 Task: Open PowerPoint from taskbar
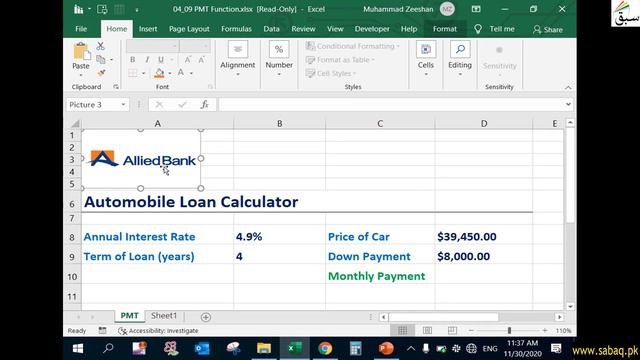pyautogui.click(x=386, y=349)
